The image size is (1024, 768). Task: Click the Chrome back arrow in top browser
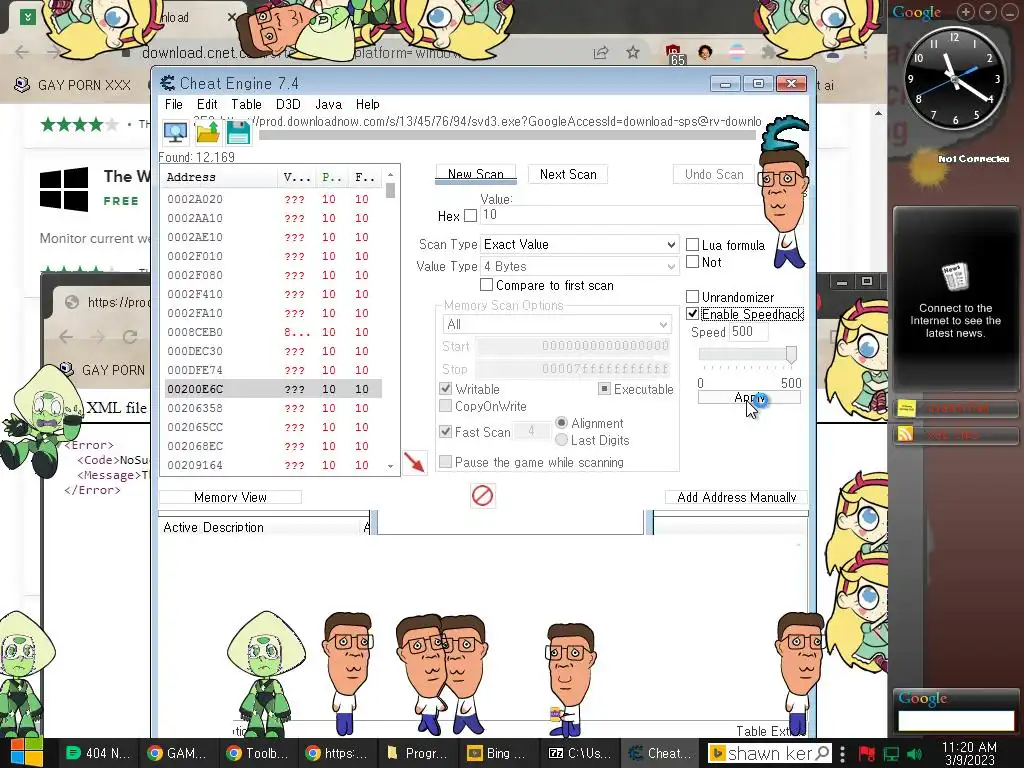(22, 52)
